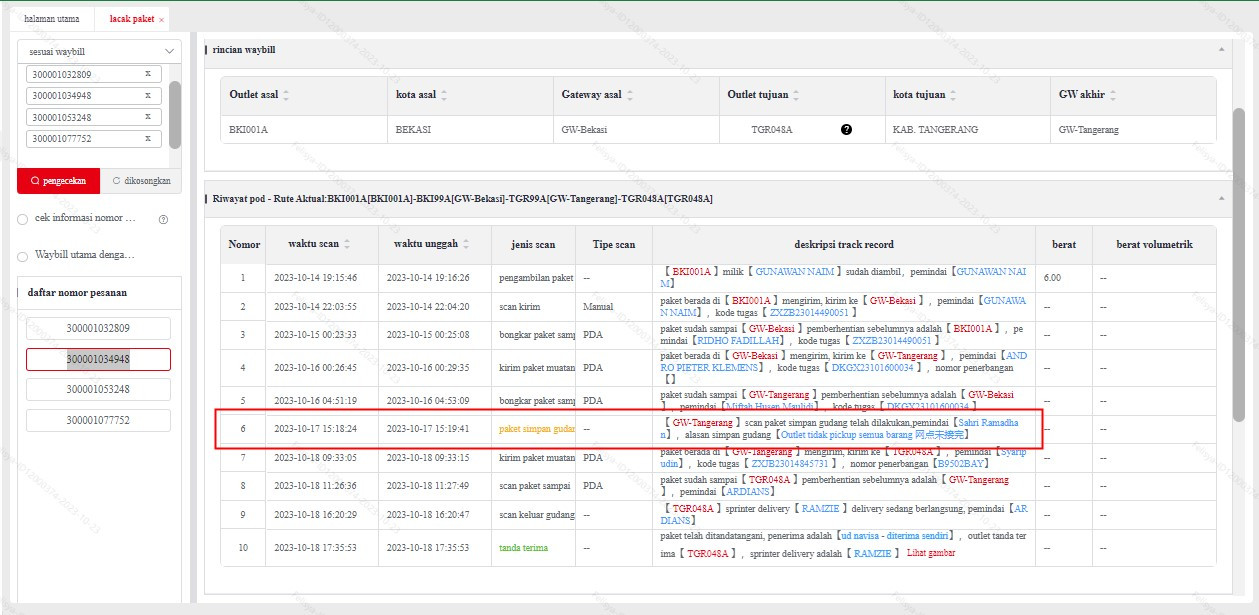Close the lacak paket tab
The height and width of the screenshot is (615, 1259).
[x=162, y=20]
